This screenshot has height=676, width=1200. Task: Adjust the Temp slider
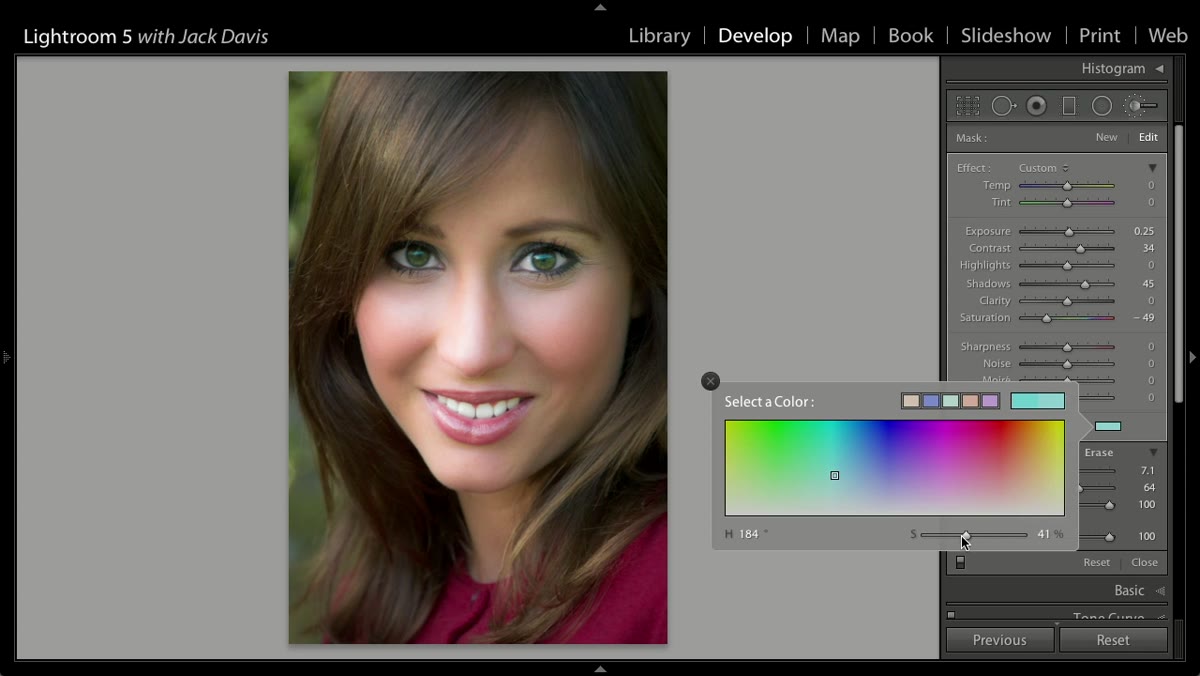coord(1066,186)
